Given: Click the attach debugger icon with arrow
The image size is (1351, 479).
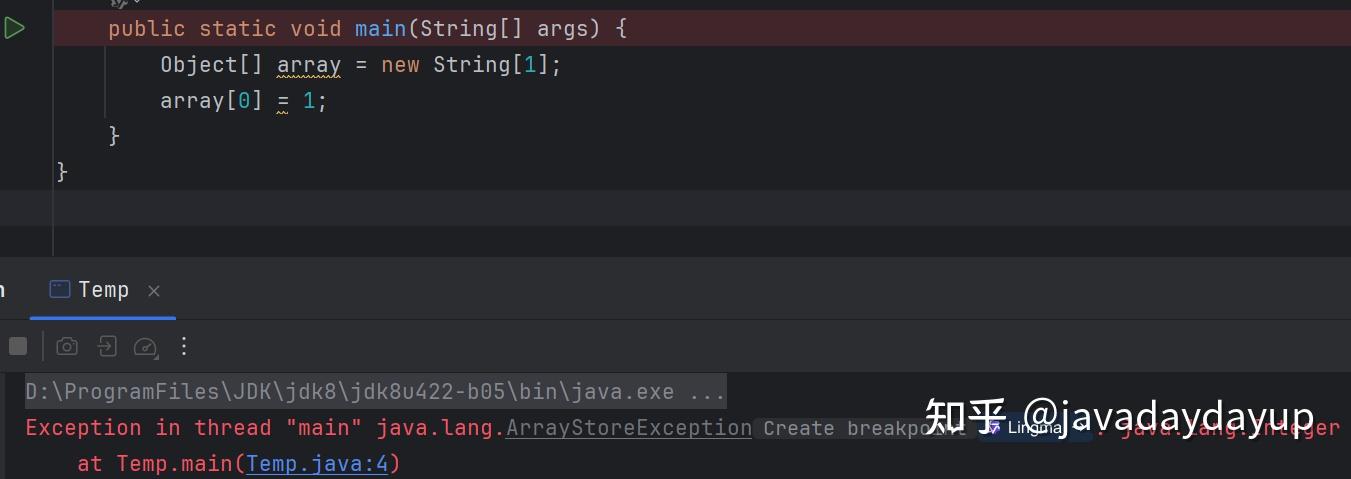Looking at the screenshot, I should click(107, 346).
